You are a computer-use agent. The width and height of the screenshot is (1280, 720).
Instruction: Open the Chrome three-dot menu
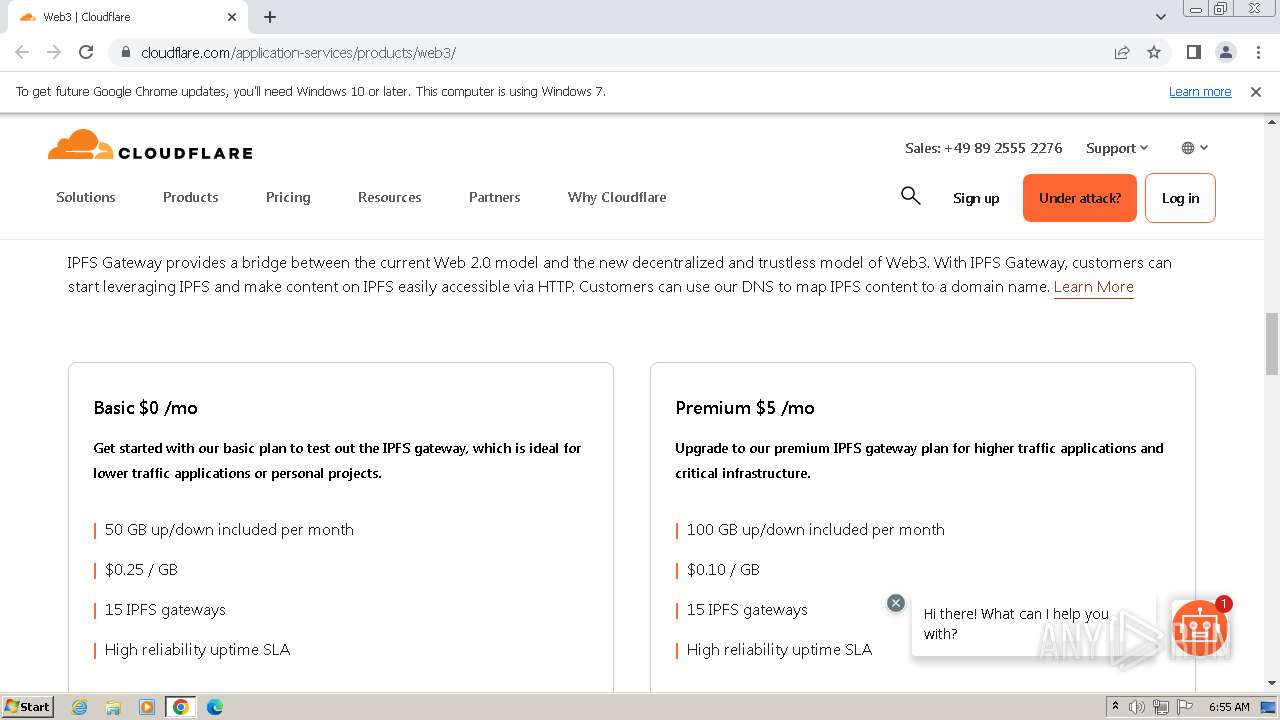tap(1256, 52)
